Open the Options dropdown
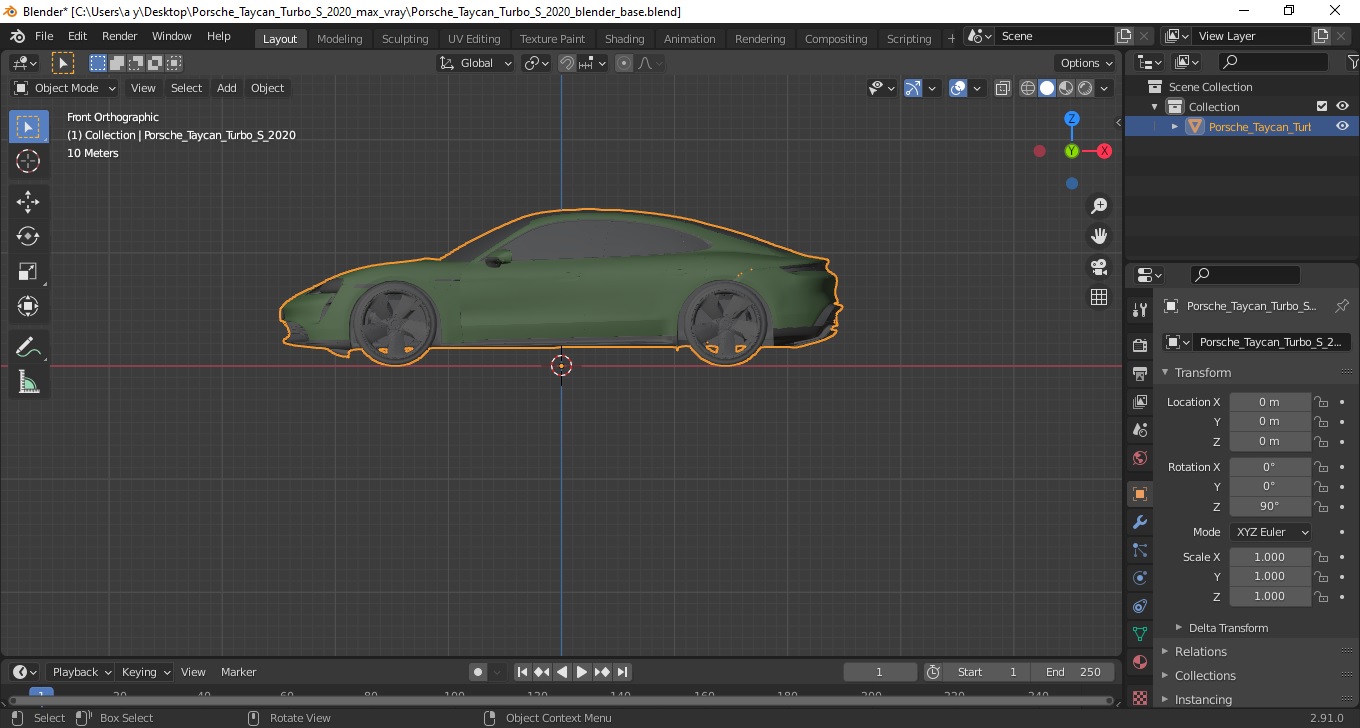Viewport: 1360px width, 728px height. pyautogui.click(x=1085, y=63)
